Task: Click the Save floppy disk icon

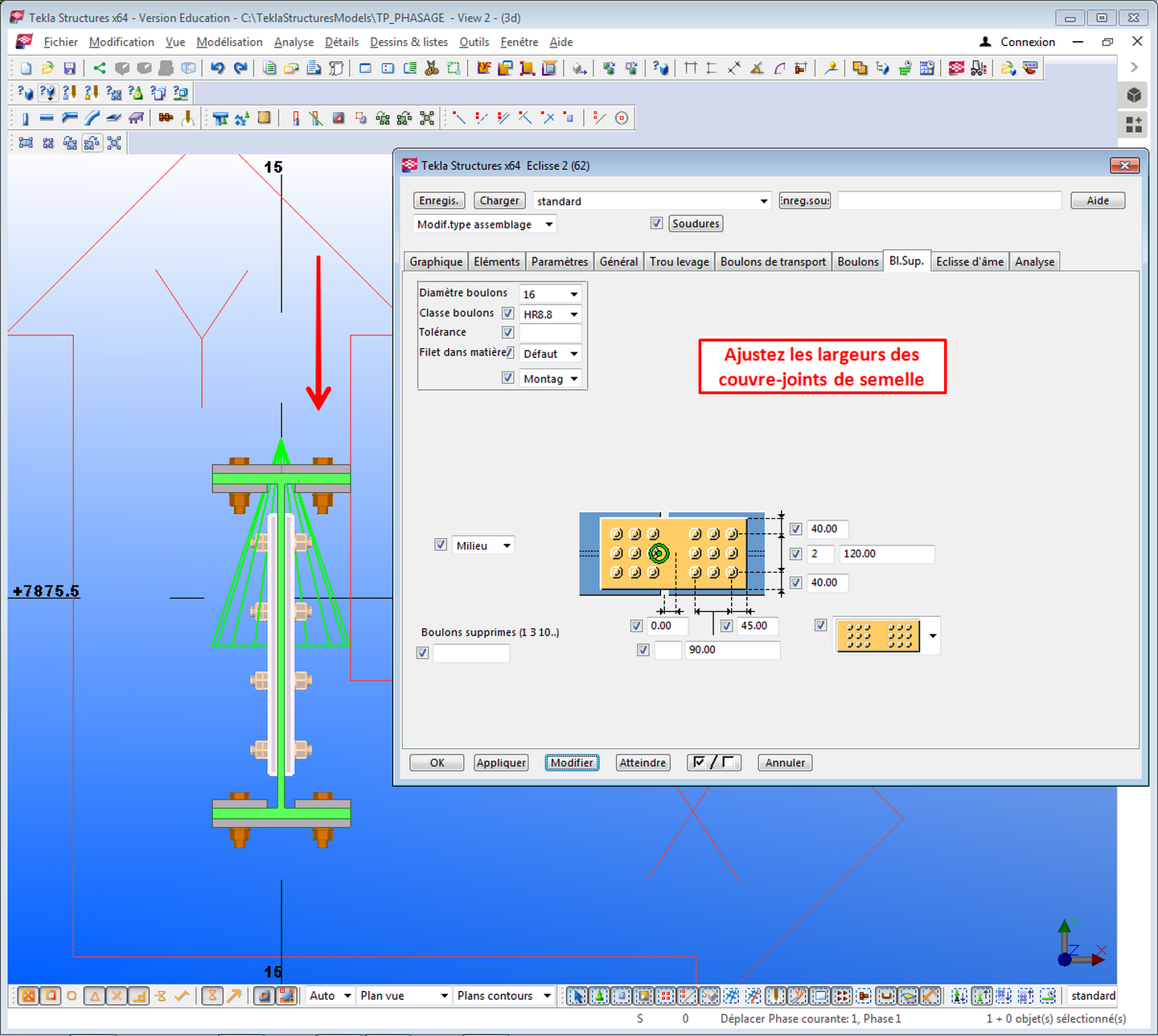Action: [69, 68]
